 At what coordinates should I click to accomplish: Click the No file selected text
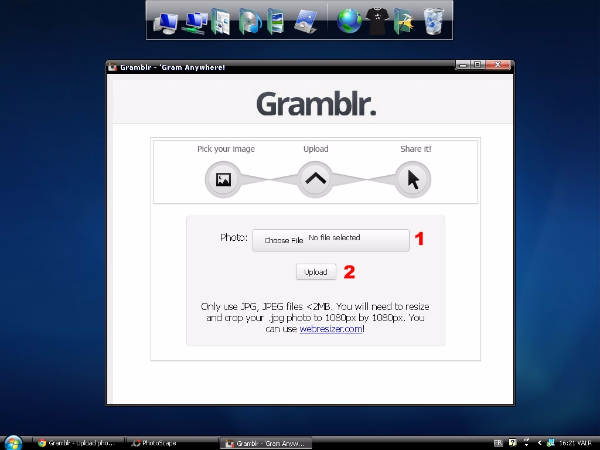click(x=334, y=238)
